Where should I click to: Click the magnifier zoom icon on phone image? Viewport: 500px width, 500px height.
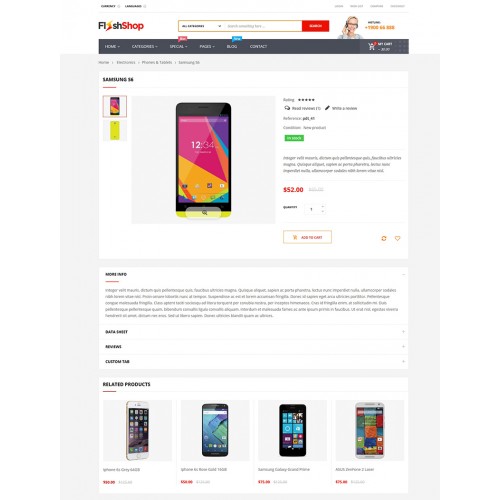pos(204,213)
